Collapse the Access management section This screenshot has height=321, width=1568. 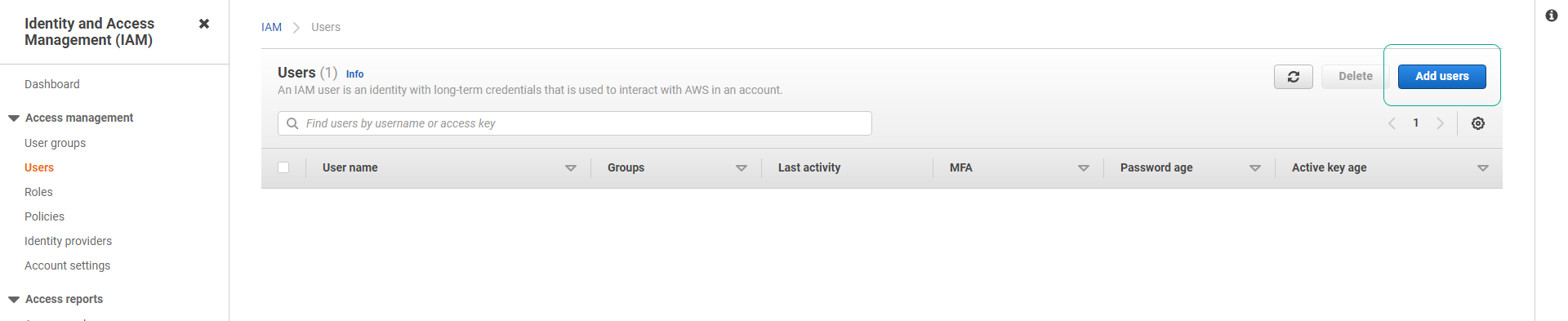(x=14, y=118)
